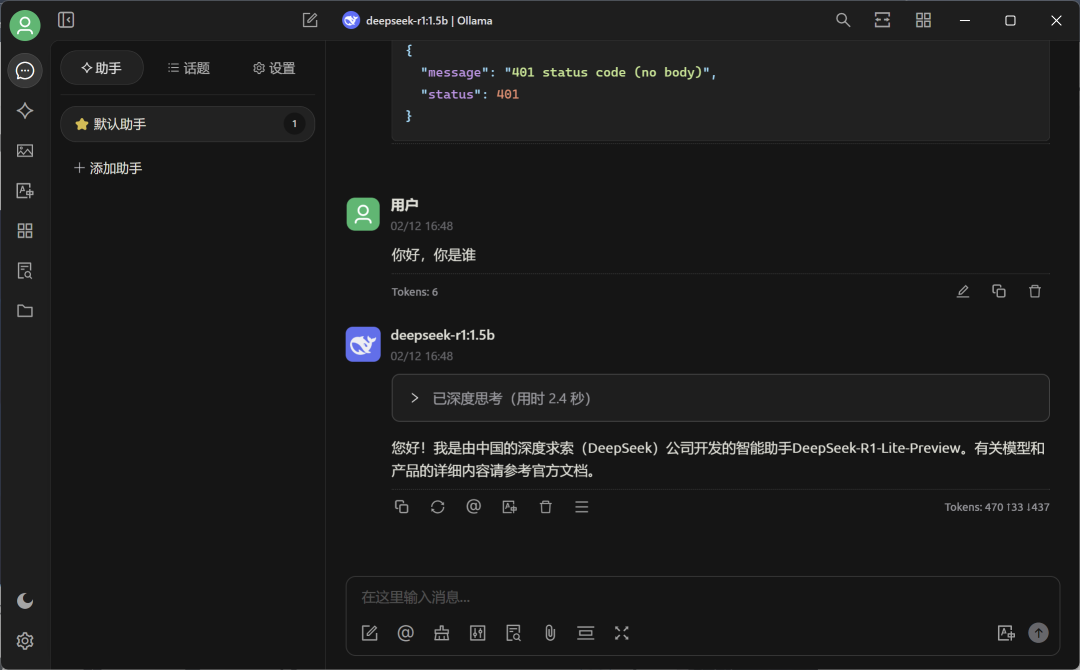Image resolution: width=1080 pixels, height=670 pixels.
Task: Attach a file with paperclip icon
Action: coord(550,633)
